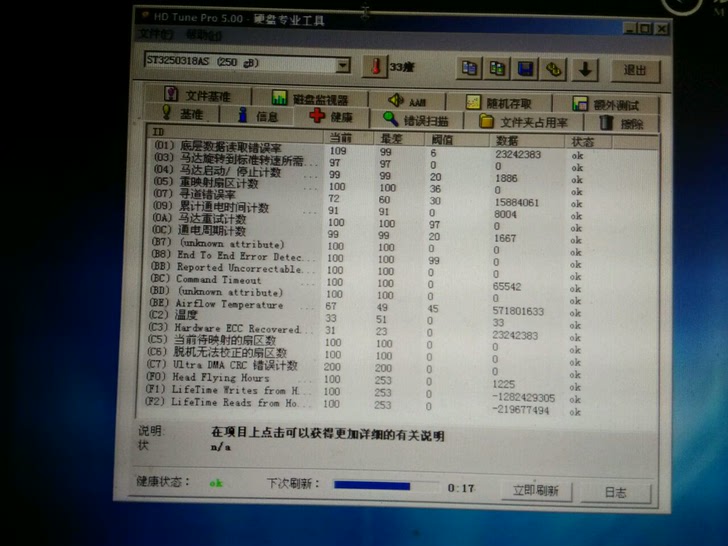Viewport: 728px width, 546px height.
Task: Click the refresh countdown progress bar
Action: (x=386, y=486)
